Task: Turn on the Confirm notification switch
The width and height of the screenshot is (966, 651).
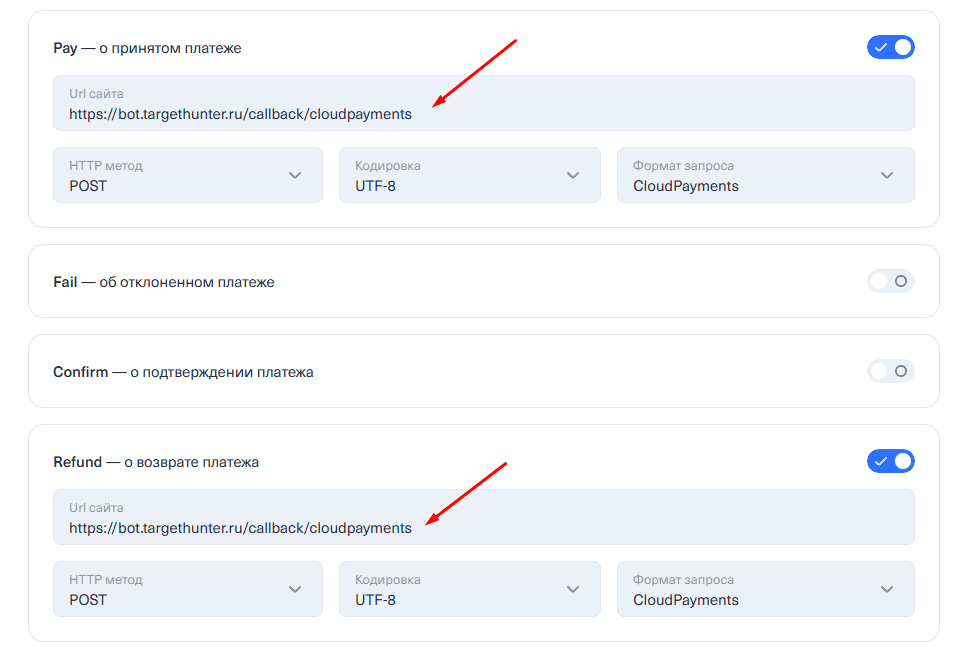Action: point(890,372)
